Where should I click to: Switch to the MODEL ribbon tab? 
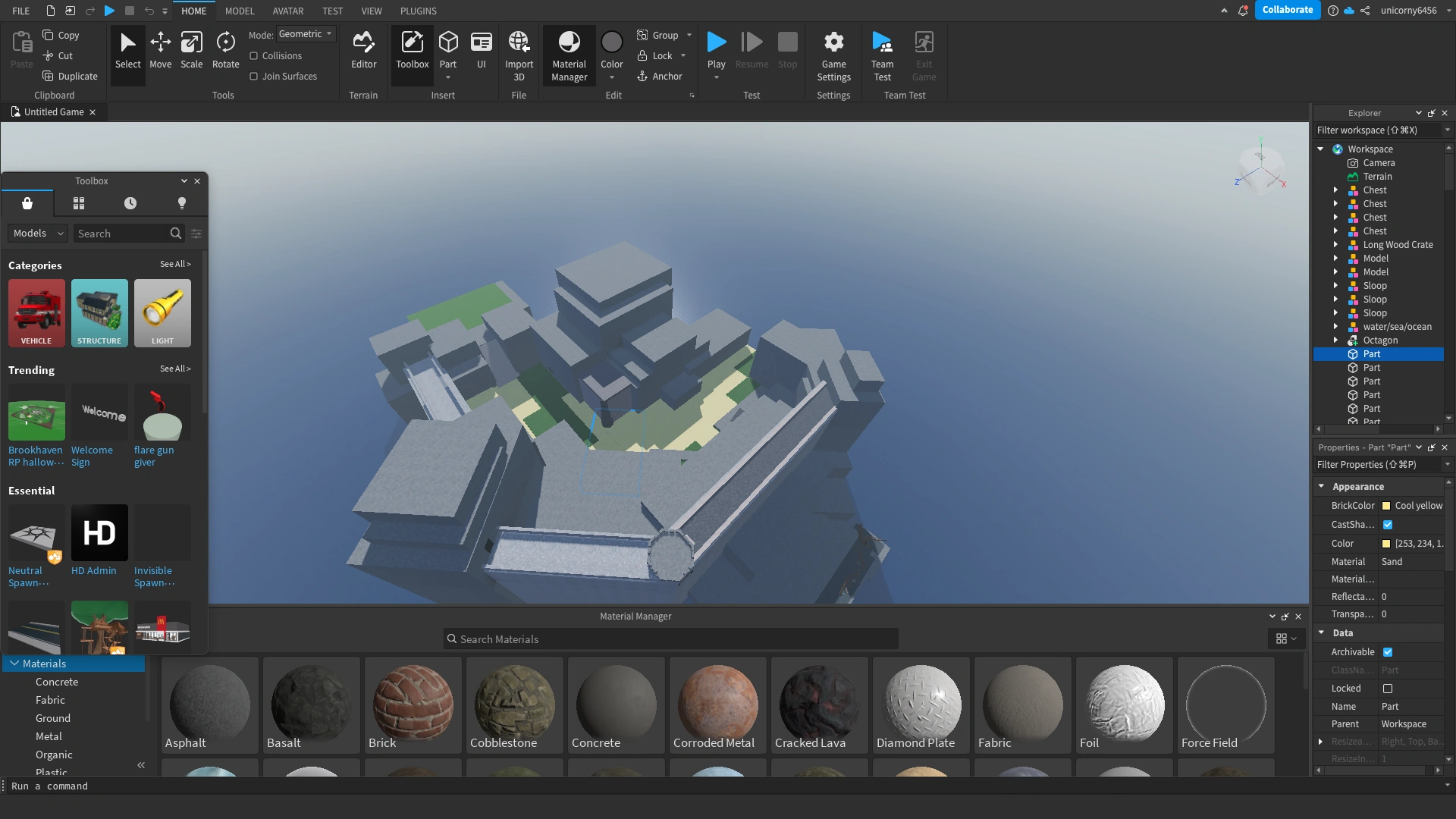coord(240,11)
